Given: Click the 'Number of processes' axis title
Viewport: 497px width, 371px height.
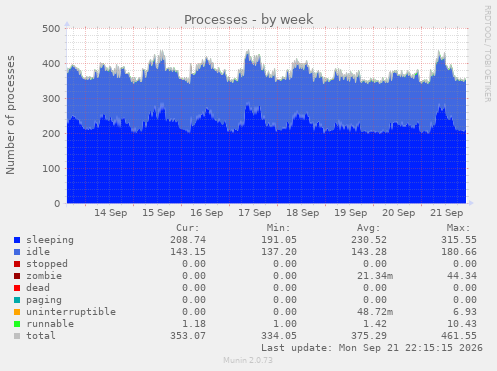Looking at the screenshot, I should pos(10,115).
